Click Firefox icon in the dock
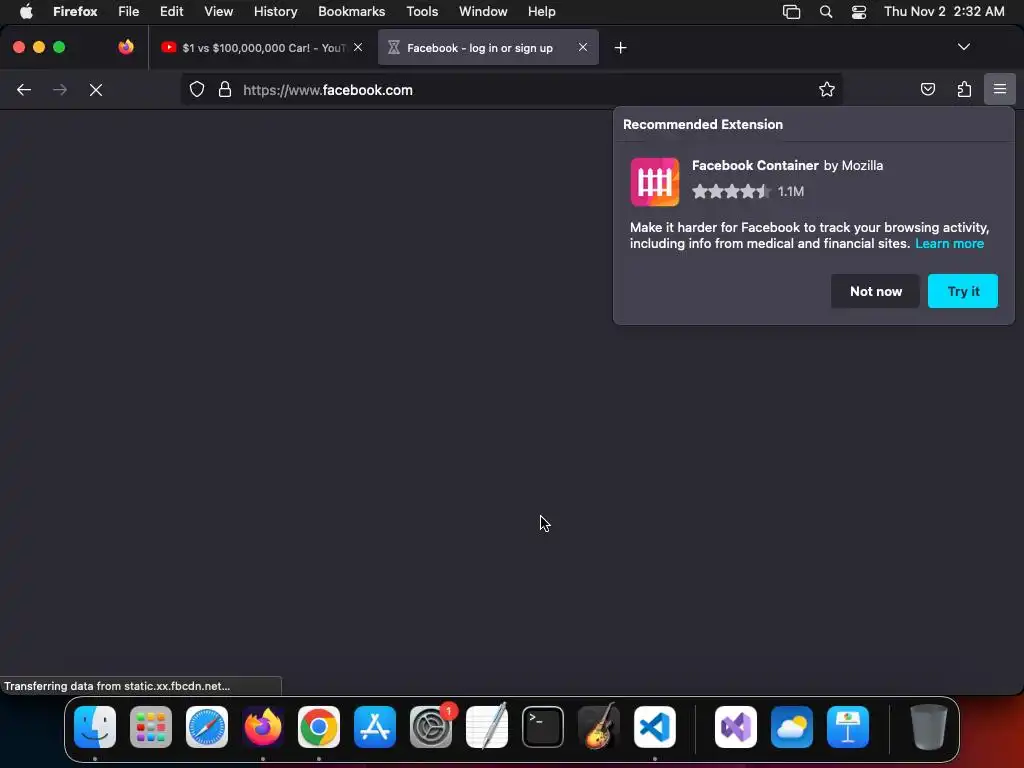 263,727
